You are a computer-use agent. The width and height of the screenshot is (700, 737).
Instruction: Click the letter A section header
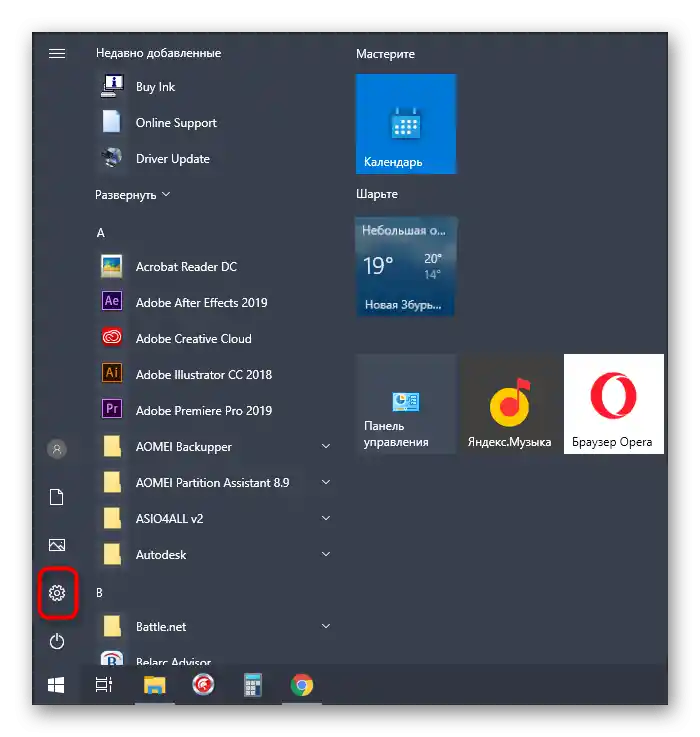pyautogui.click(x=101, y=233)
